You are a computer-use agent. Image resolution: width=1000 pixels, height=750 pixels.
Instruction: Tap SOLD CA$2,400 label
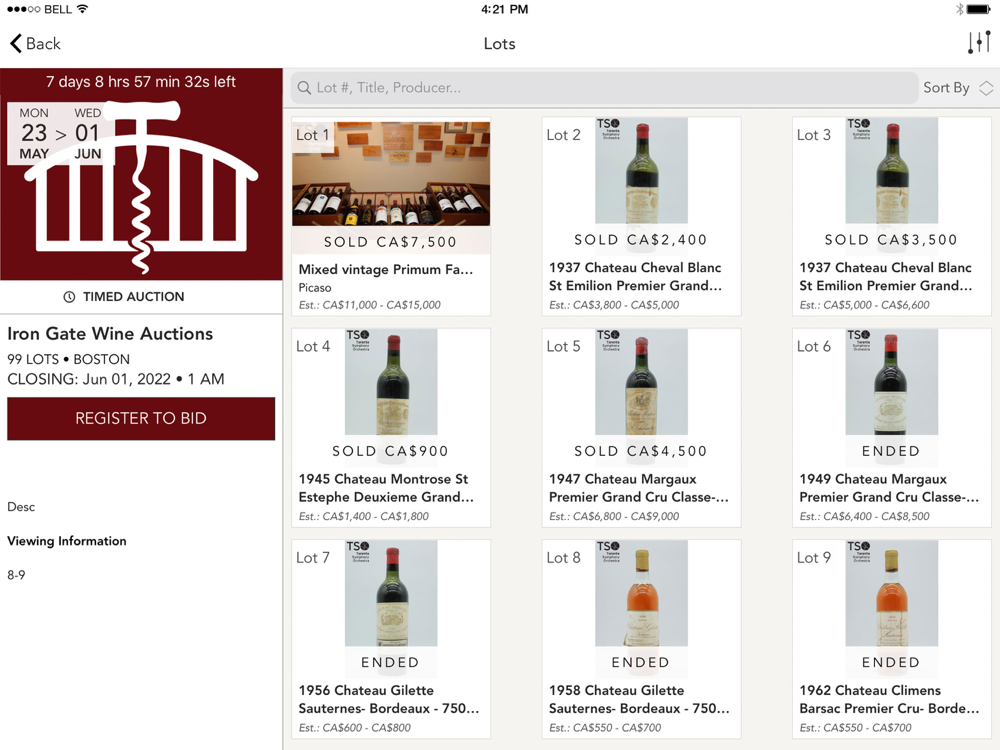(x=641, y=240)
